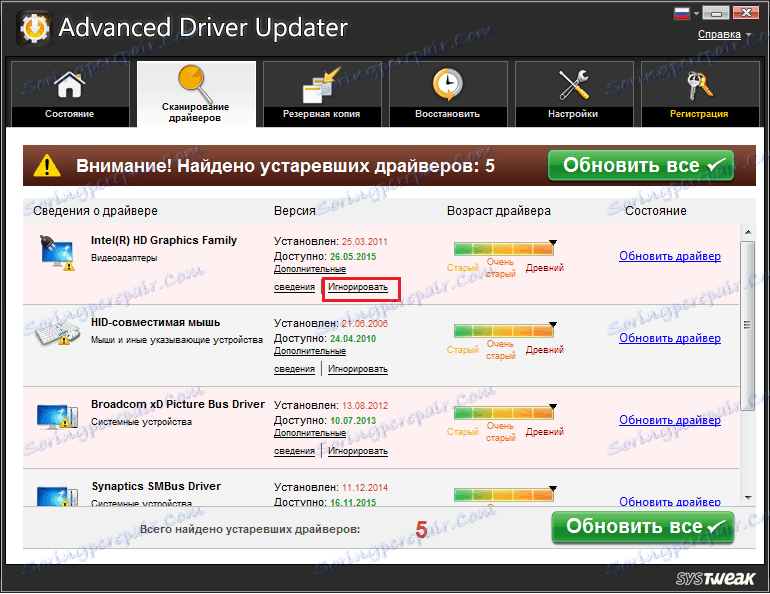The image size is (770, 594).
Task: Select the Сканирование драйверов tab
Action: point(196,94)
